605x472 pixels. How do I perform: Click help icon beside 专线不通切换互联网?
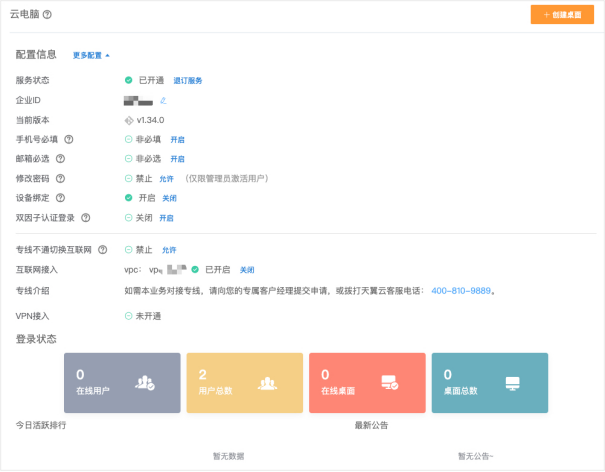tap(102, 249)
